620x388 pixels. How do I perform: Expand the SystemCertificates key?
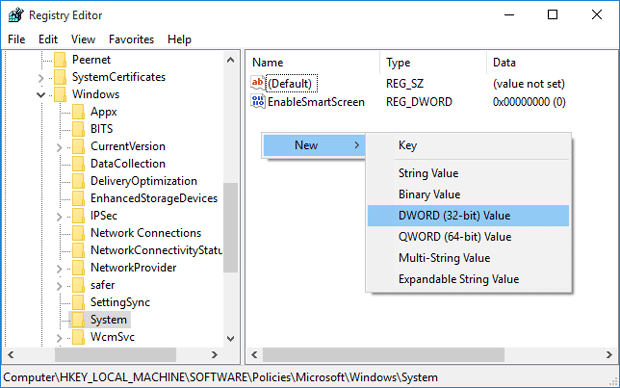[41, 78]
